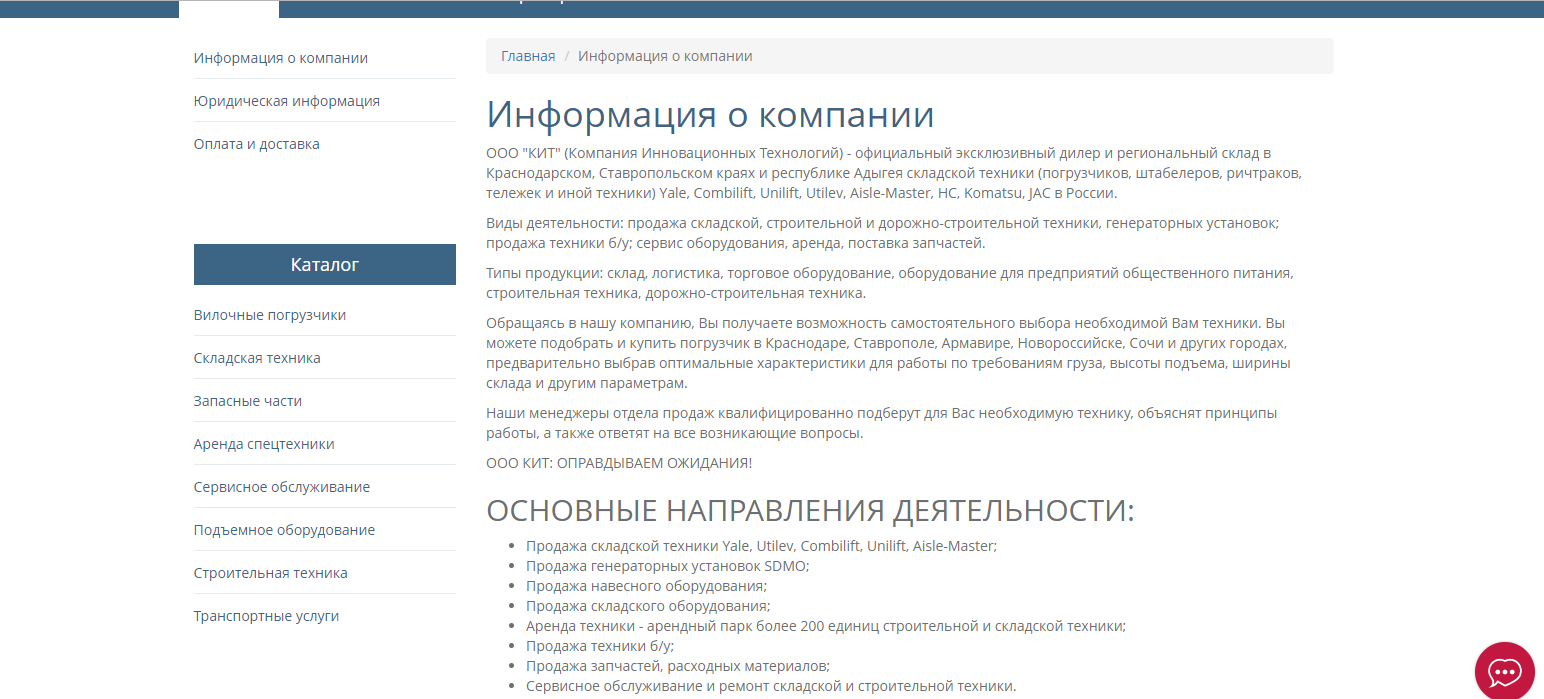Open Вилочные погрузчики catalog section
This screenshot has width=1544, height=699.
[270, 315]
